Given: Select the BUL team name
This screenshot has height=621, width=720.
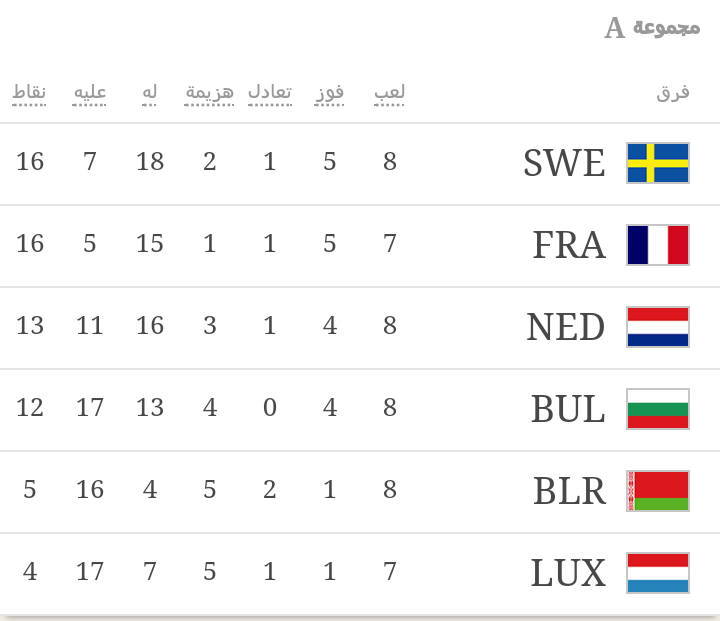Looking at the screenshot, I should (567, 409).
